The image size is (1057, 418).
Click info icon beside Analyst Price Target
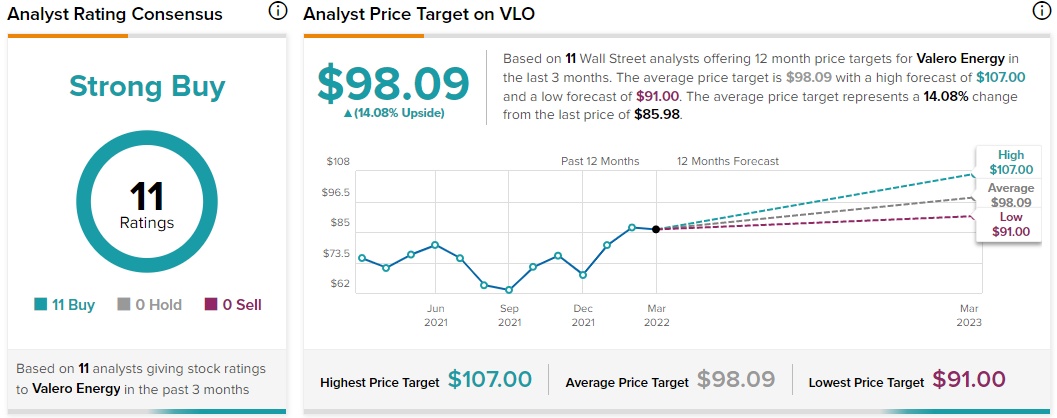coord(1042,13)
